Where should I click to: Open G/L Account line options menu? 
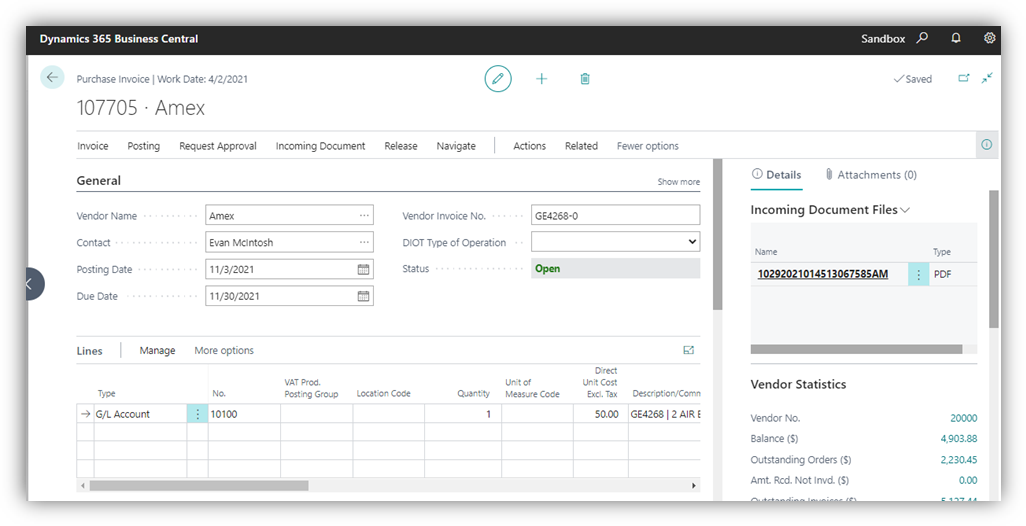pyautogui.click(x=198, y=414)
